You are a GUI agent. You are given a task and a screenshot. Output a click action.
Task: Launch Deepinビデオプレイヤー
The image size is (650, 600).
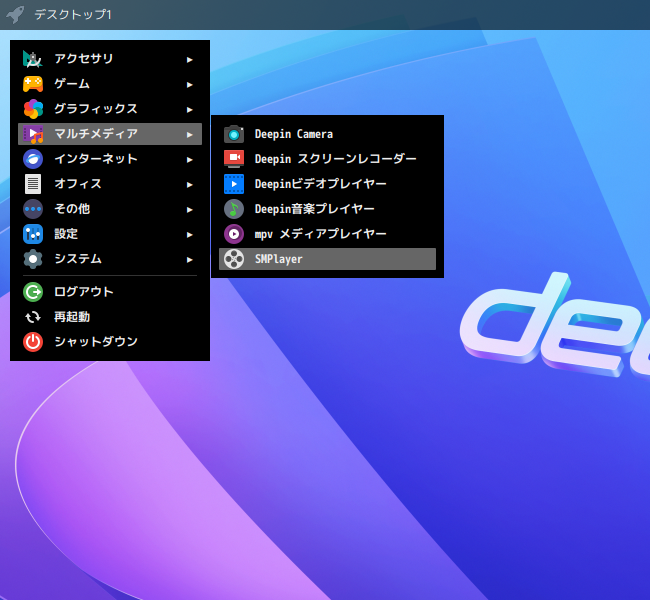[327, 184]
